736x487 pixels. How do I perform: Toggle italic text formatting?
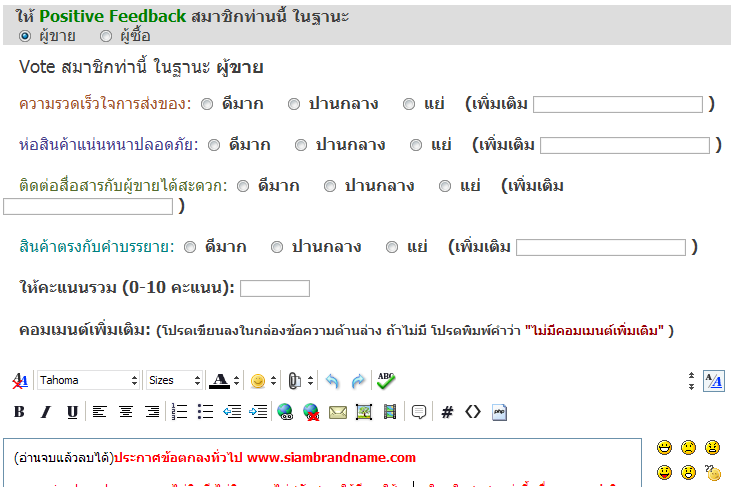click(x=45, y=411)
